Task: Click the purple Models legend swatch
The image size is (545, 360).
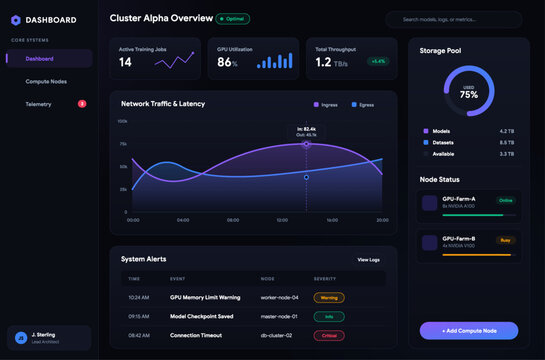Action: 426,131
